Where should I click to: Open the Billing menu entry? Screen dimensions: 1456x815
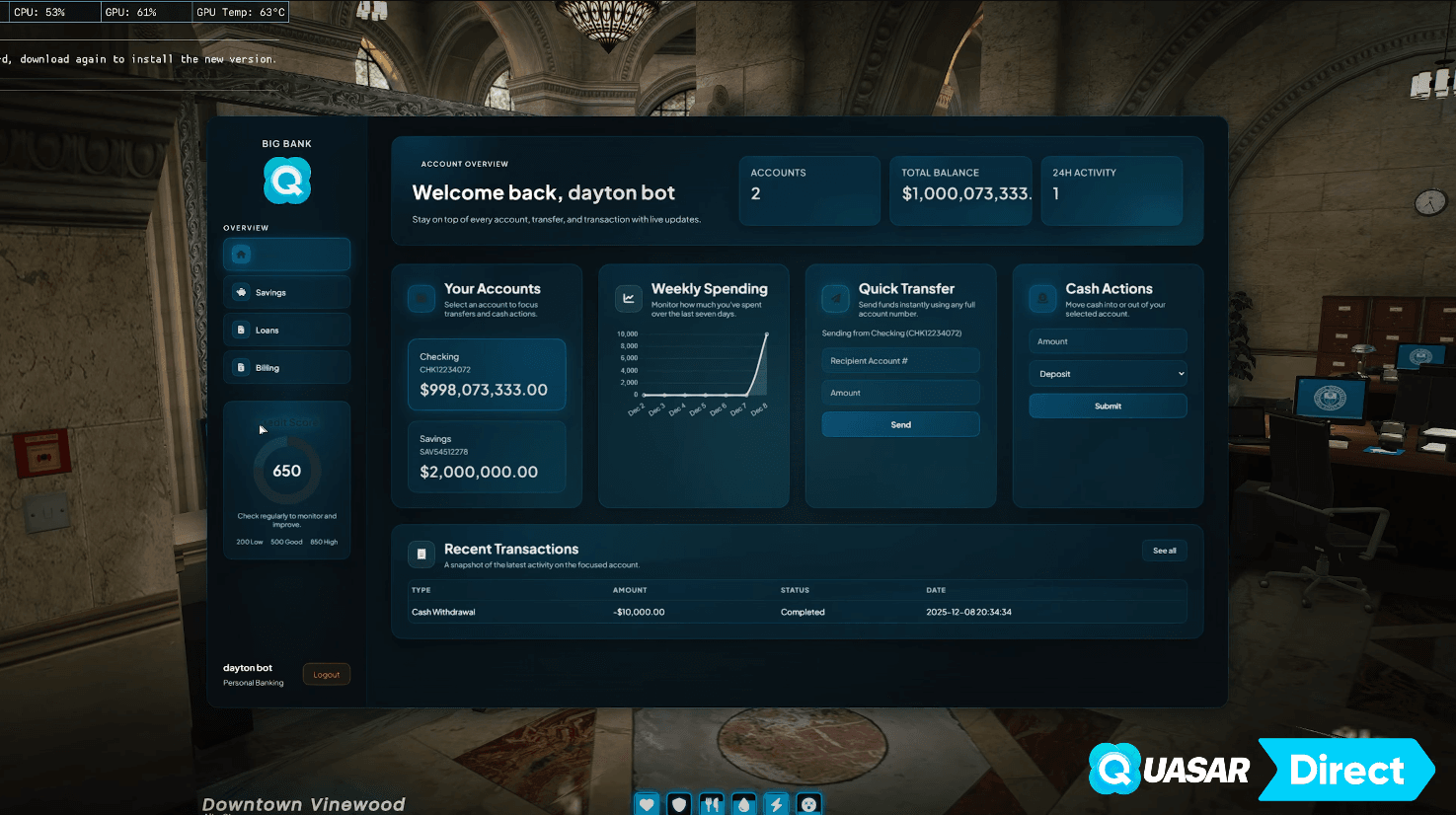(x=286, y=366)
